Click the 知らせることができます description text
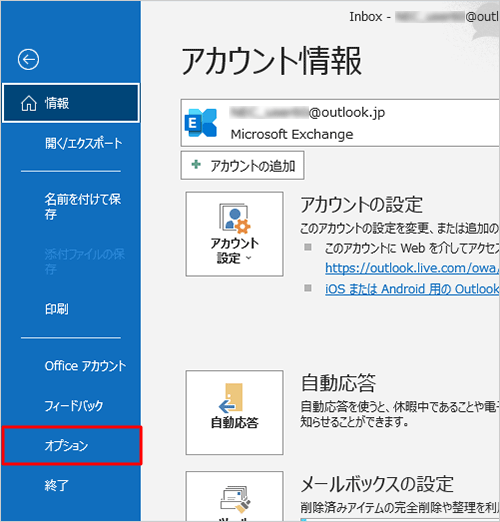Image resolution: width=500 pixels, height=522 pixels. pyautogui.click(x=354, y=422)
